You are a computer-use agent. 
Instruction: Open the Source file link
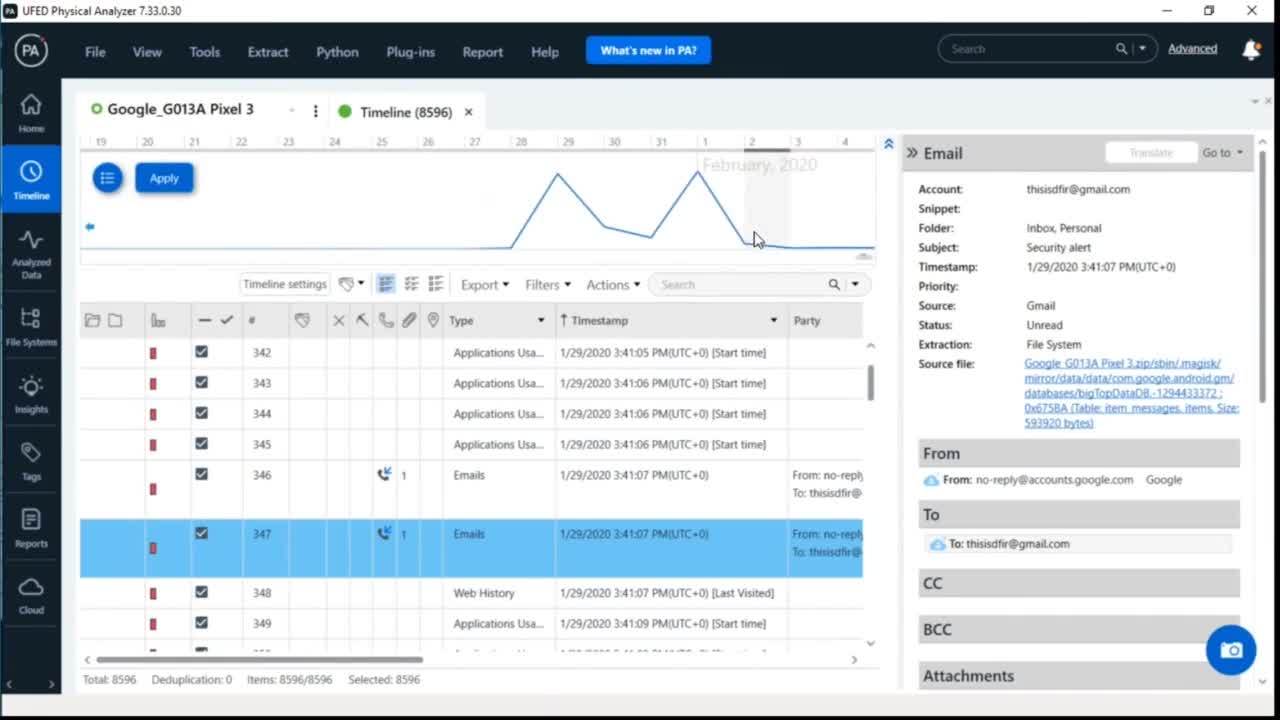pyautogui.click(x=1130, y=393)
